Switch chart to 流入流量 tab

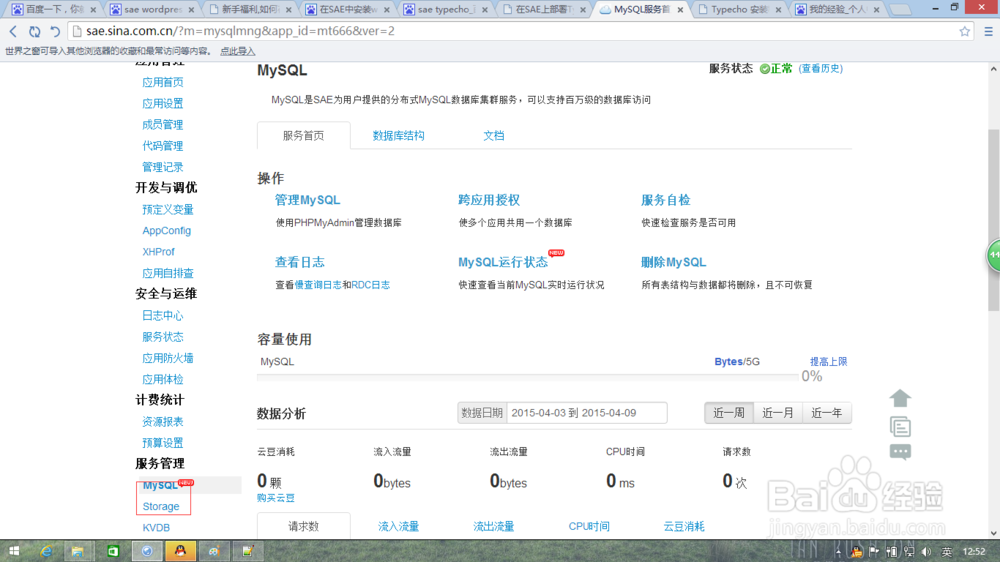coord(399,526)
